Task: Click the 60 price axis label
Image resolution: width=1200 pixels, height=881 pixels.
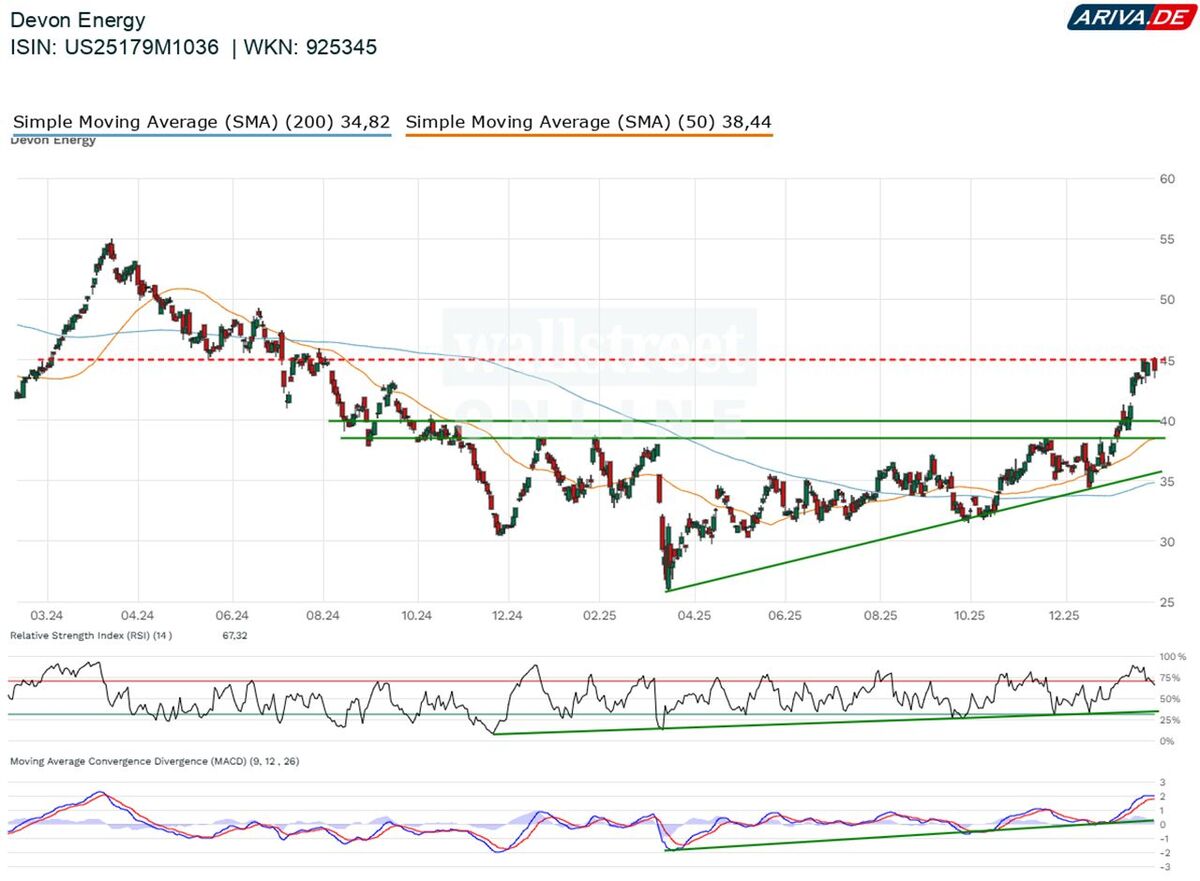Action: (1166, 179)
